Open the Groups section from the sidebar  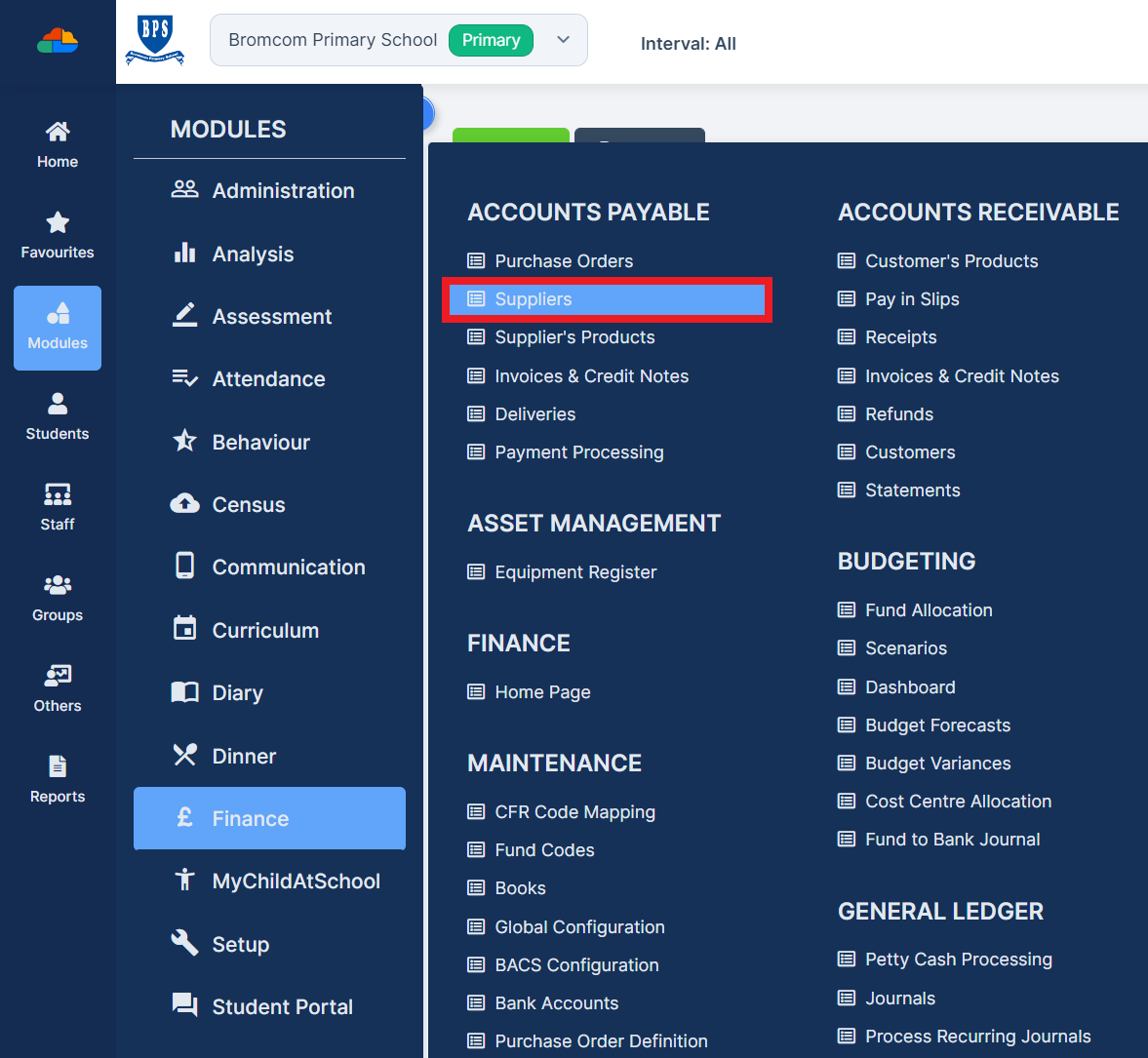point(57,598)
